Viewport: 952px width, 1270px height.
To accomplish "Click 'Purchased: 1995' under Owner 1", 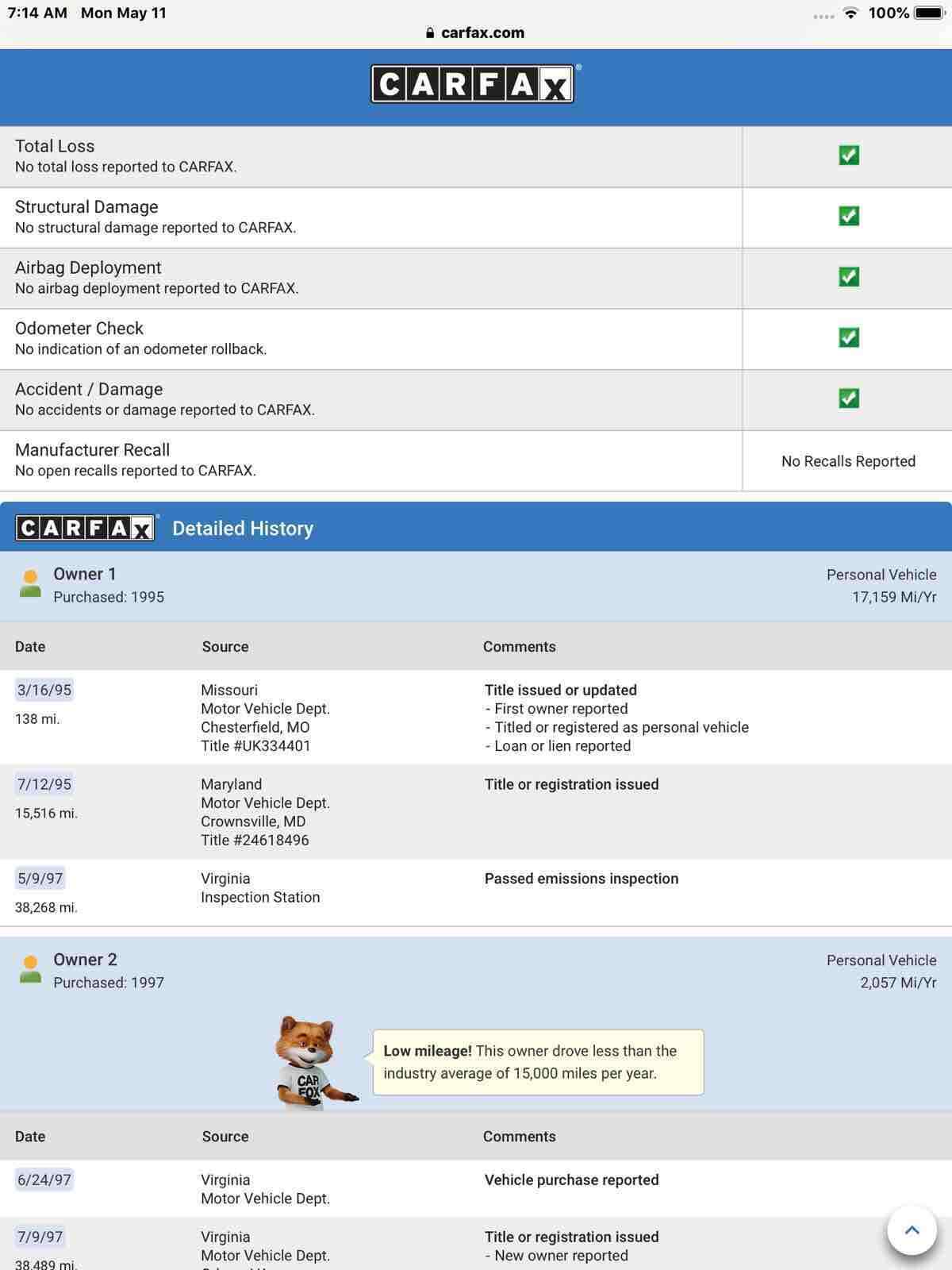I will pyautogui.click(x=109, y=597).
